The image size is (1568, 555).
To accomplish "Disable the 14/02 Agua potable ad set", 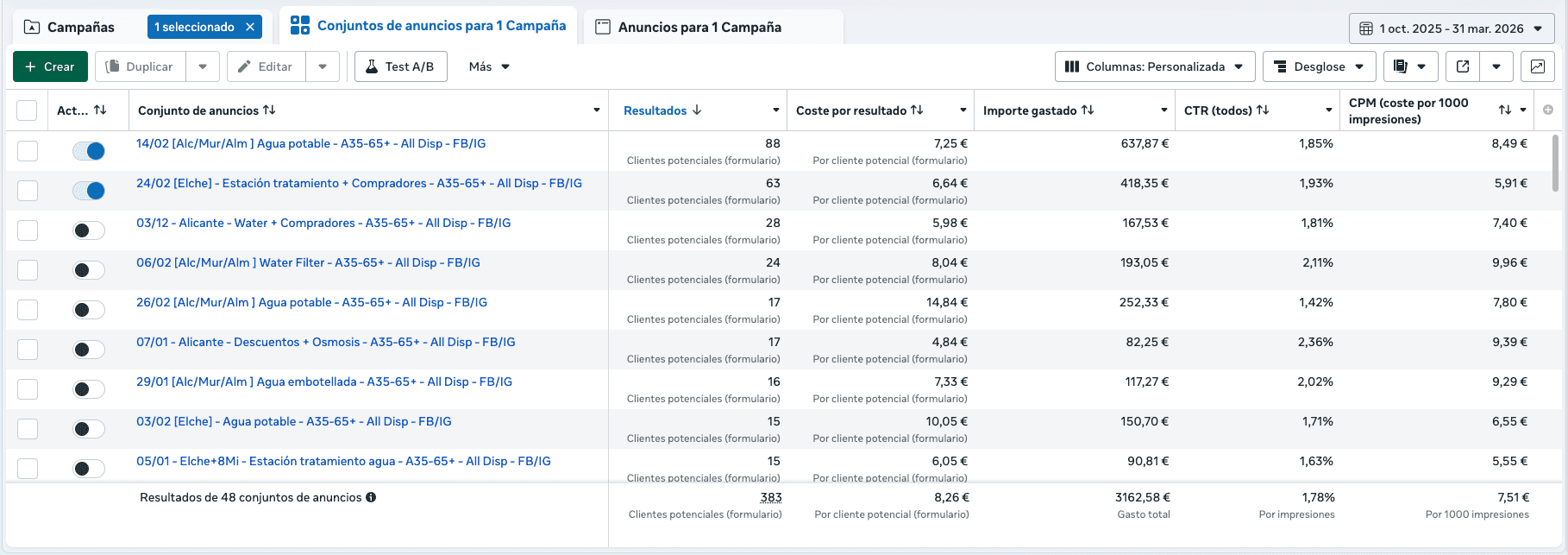I will pos(89,151).
